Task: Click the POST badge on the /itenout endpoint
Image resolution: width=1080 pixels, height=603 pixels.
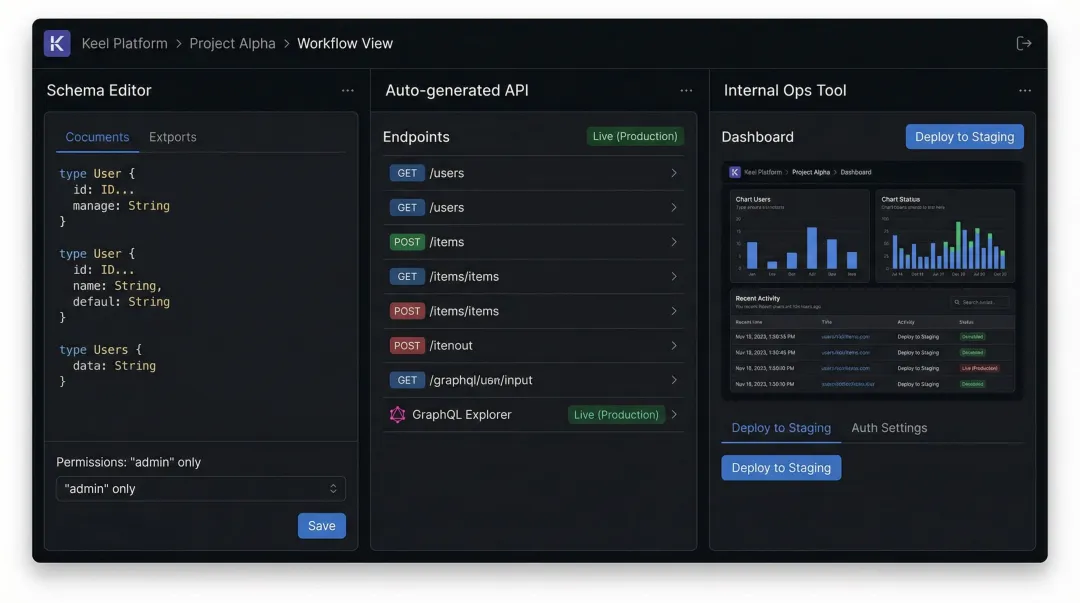Action: pyautogui.click(x=407, y=345)
